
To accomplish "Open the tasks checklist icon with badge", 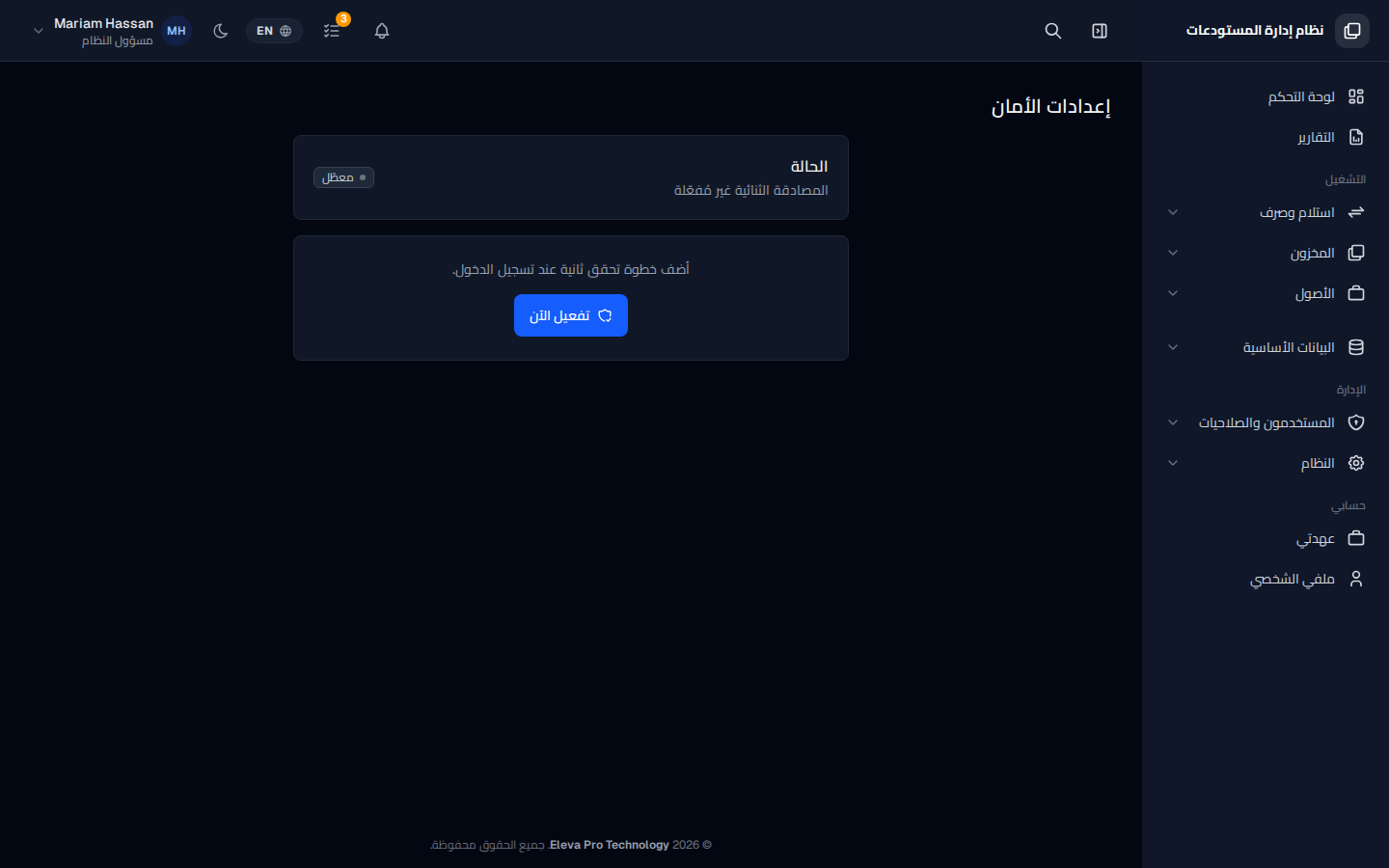I will coord(332,31).
